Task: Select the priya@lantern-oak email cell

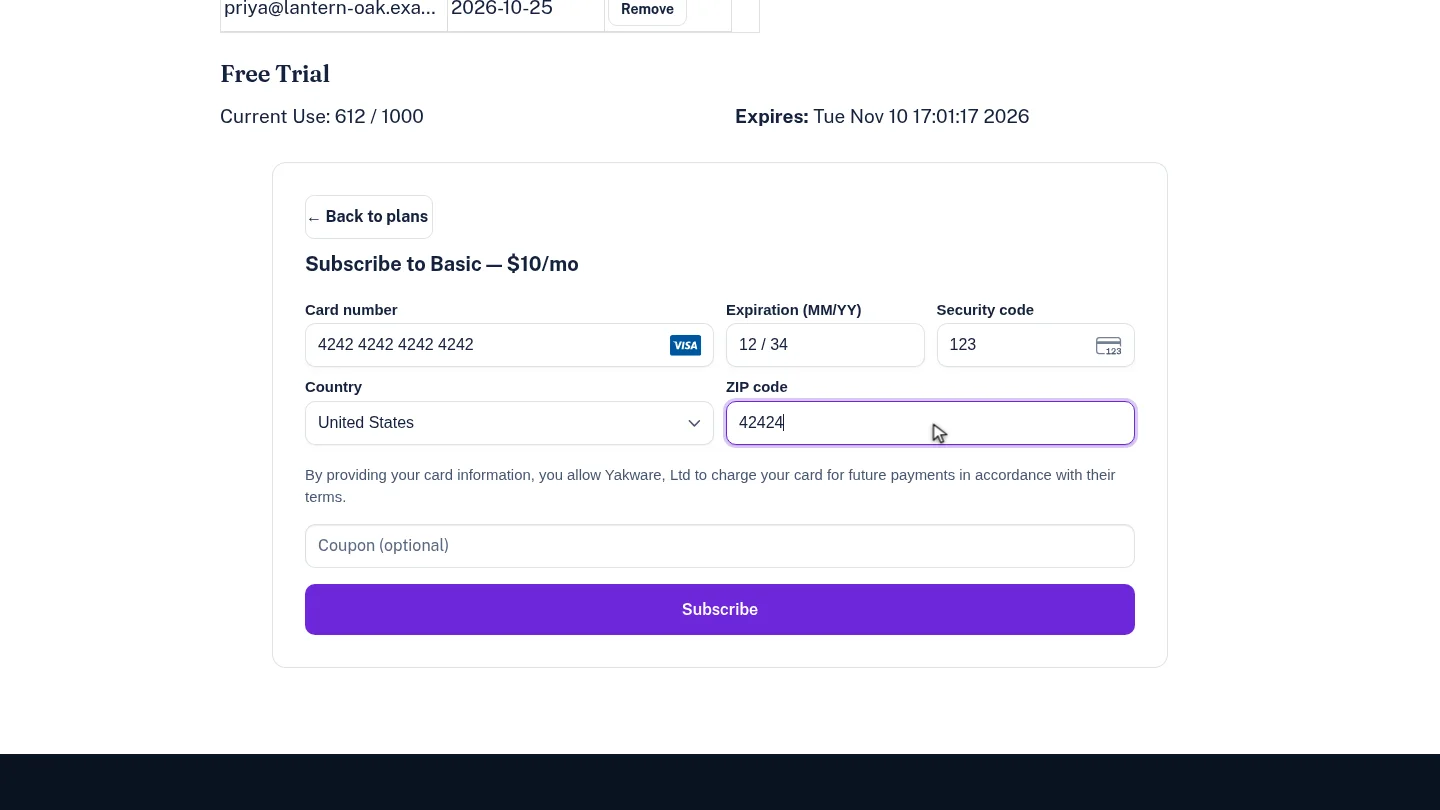Action: pyautogui.click(x=334, y=12)
